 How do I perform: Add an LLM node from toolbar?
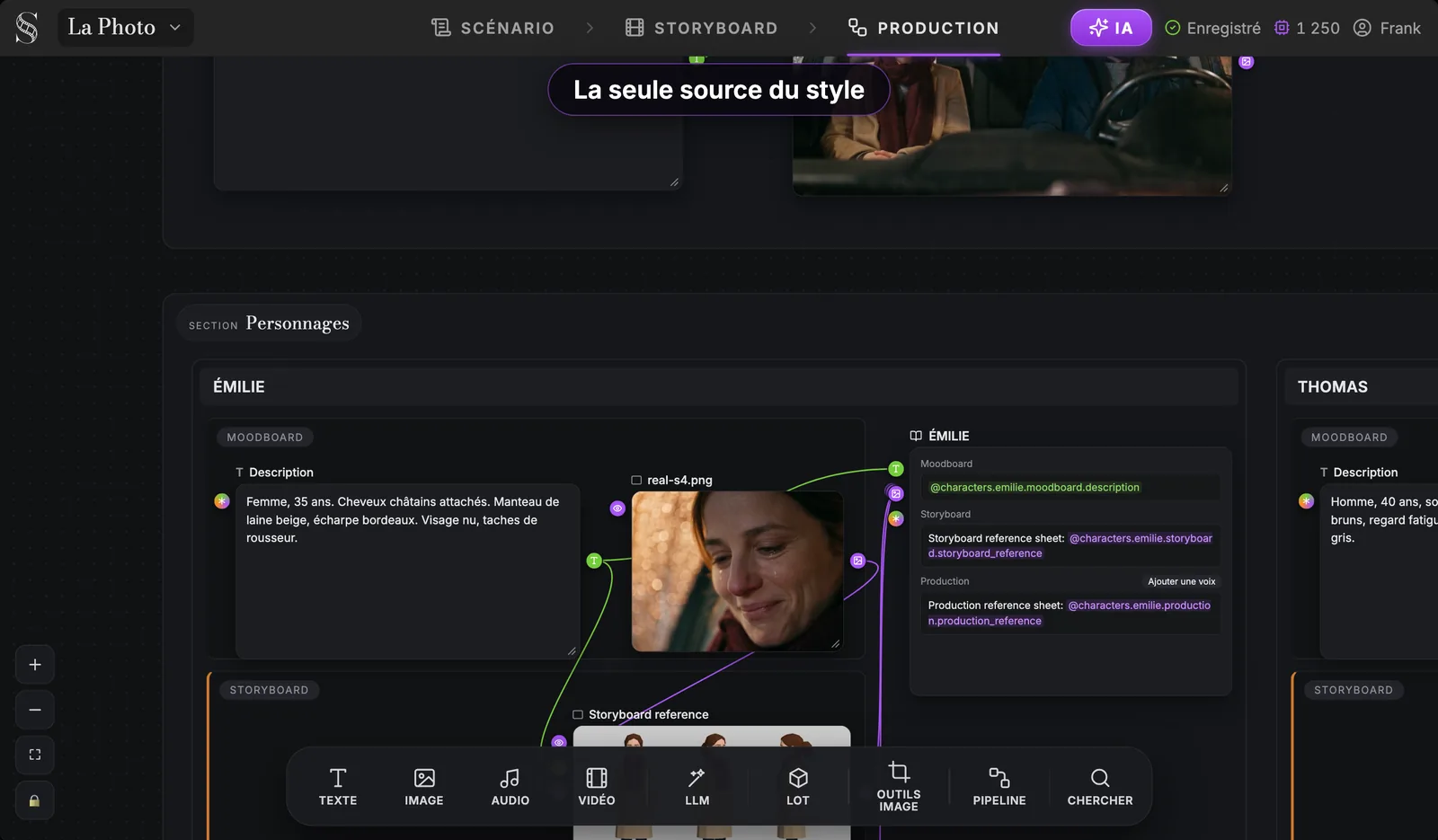click(x=697, y=787)
